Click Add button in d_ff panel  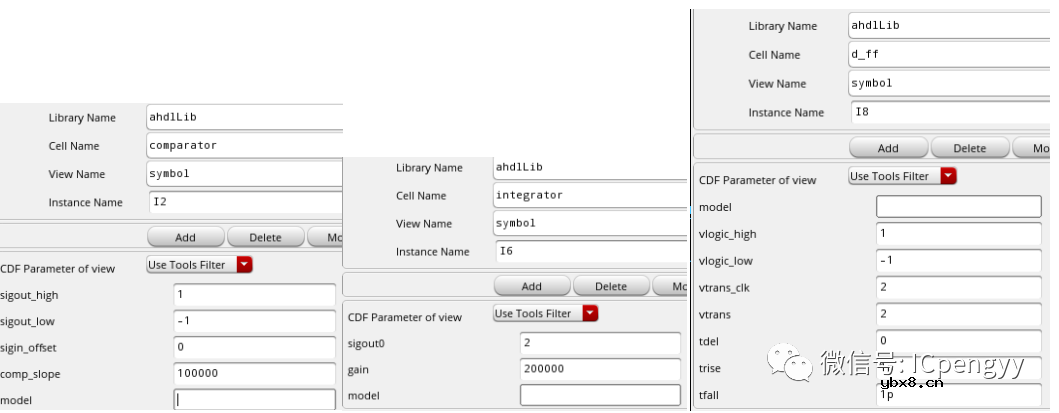click(888, 148)
